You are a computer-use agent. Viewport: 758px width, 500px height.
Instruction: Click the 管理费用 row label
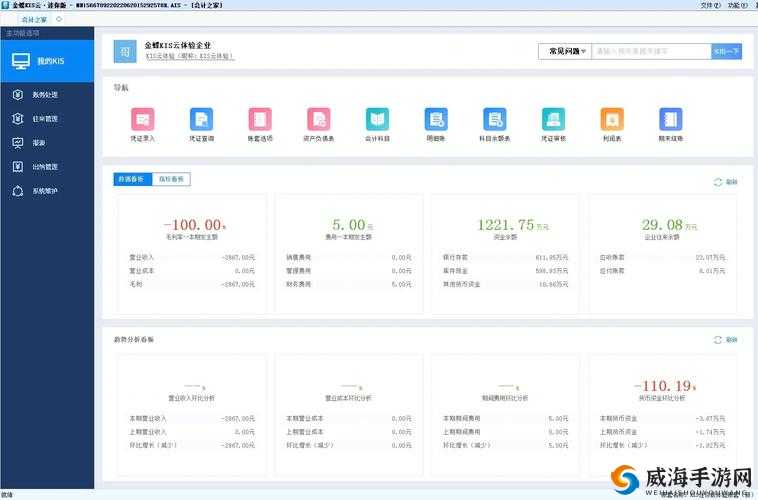(x=298, y=271)
